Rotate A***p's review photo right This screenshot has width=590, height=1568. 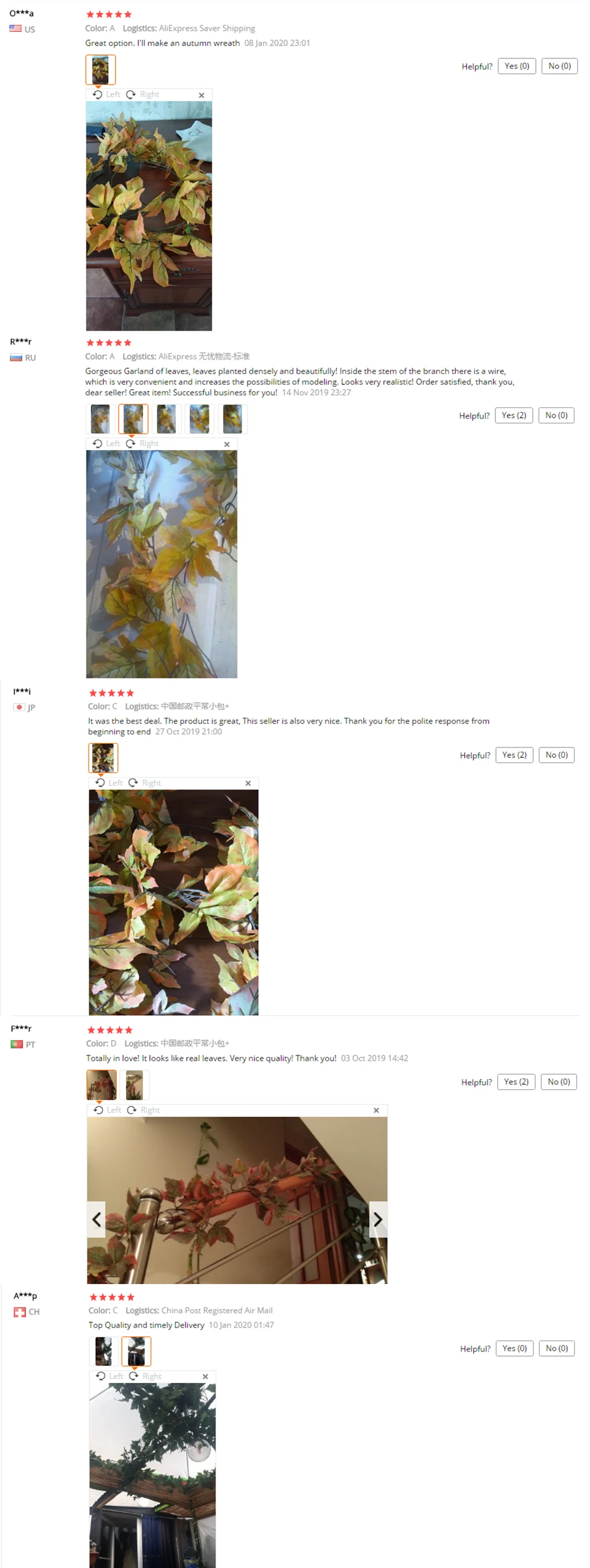(x=145, y=1376)
